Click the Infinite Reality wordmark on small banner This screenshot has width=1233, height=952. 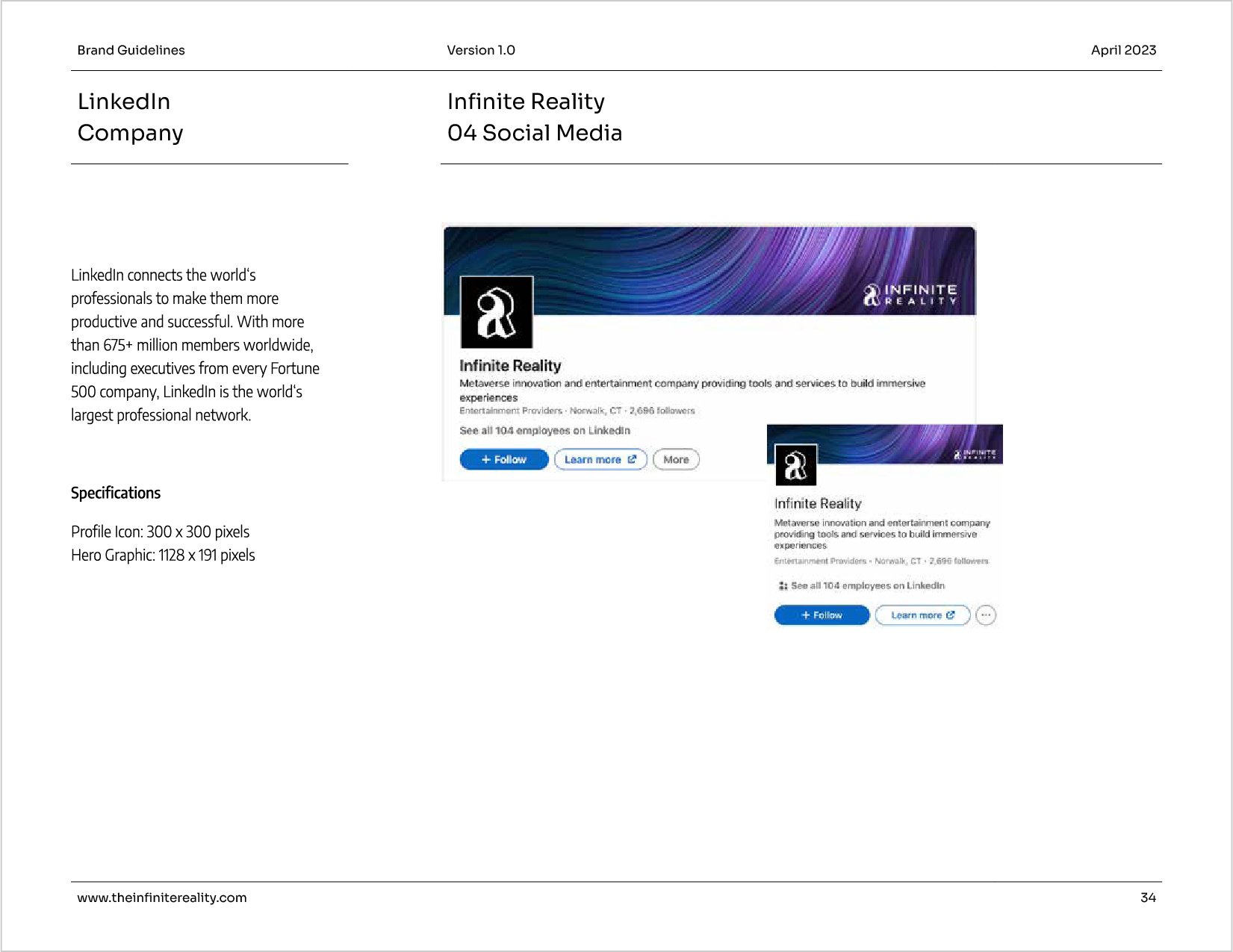(975, 454)
